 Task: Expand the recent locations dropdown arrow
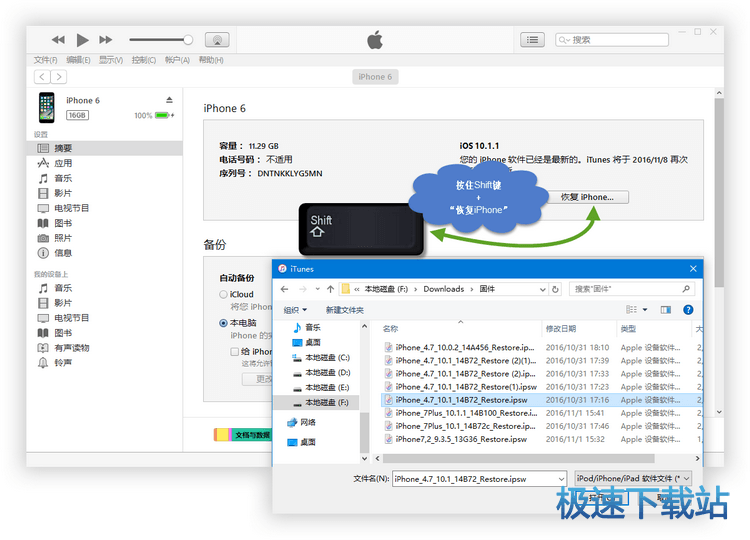tap(317, 289)
